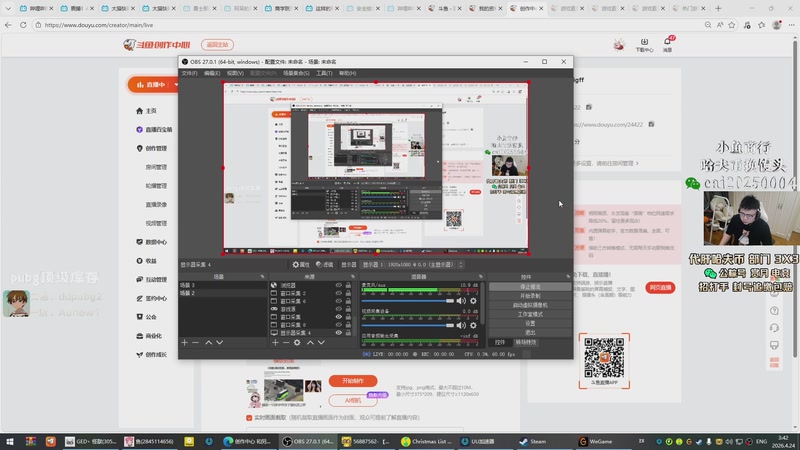Toggle visibility of 游戏源 source
The image size is (800, 450).
coord(338,309)
